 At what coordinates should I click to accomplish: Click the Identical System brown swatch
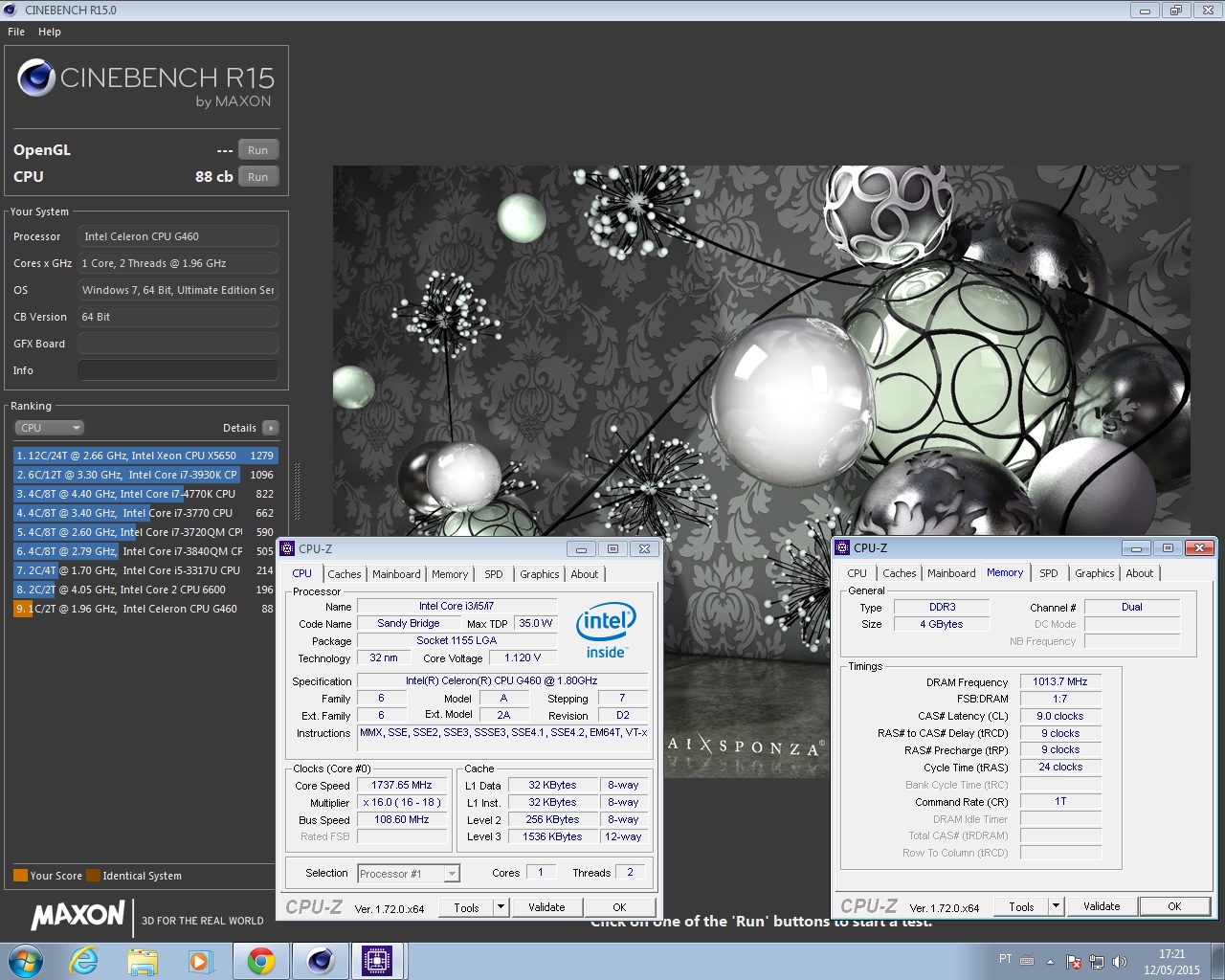(93, 876)
